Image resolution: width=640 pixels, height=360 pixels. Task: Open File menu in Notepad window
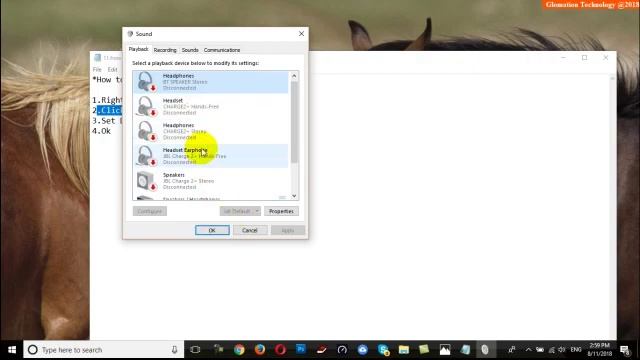click(97, 69)
